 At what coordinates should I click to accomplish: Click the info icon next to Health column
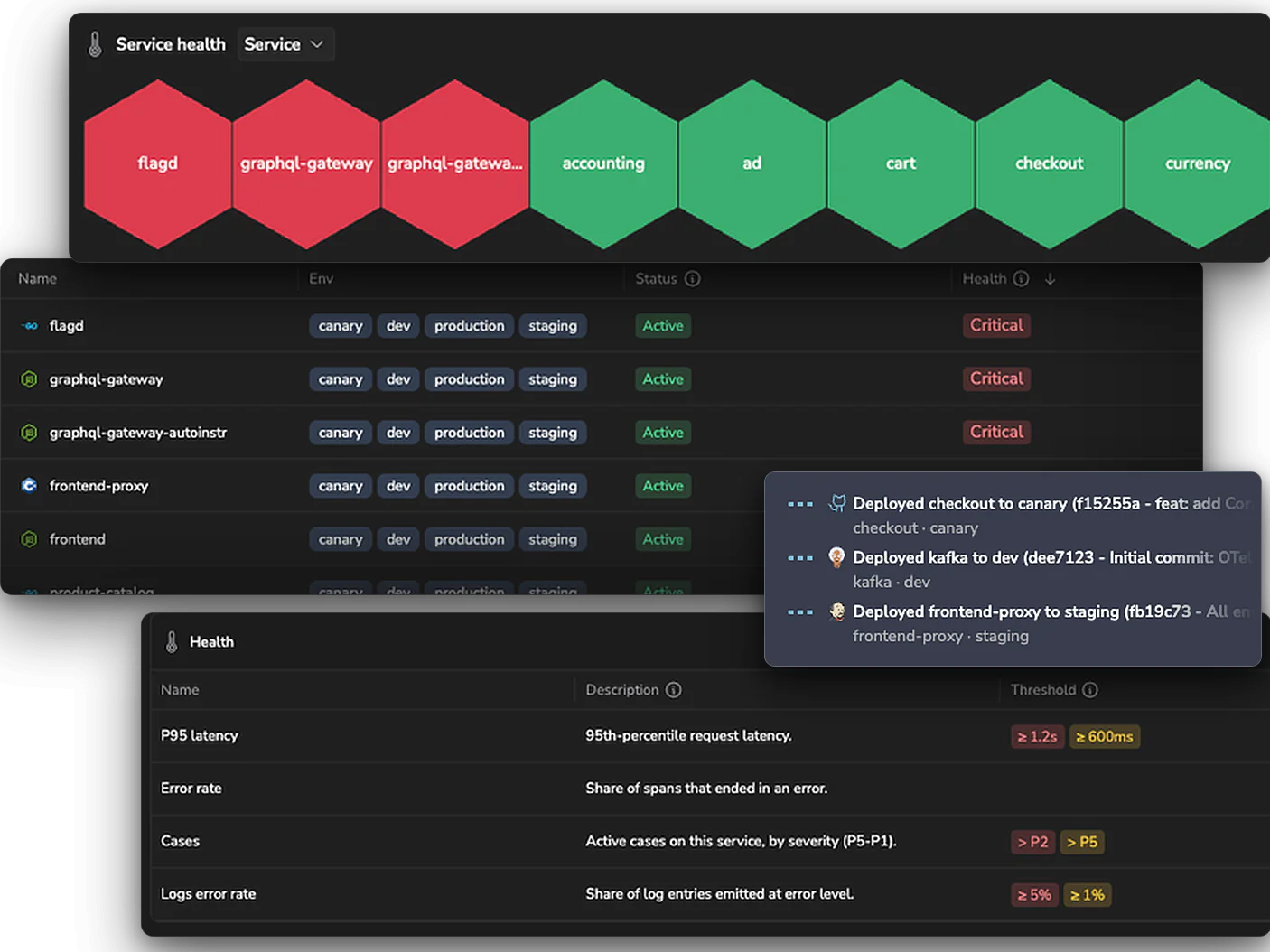point(1021,278)
